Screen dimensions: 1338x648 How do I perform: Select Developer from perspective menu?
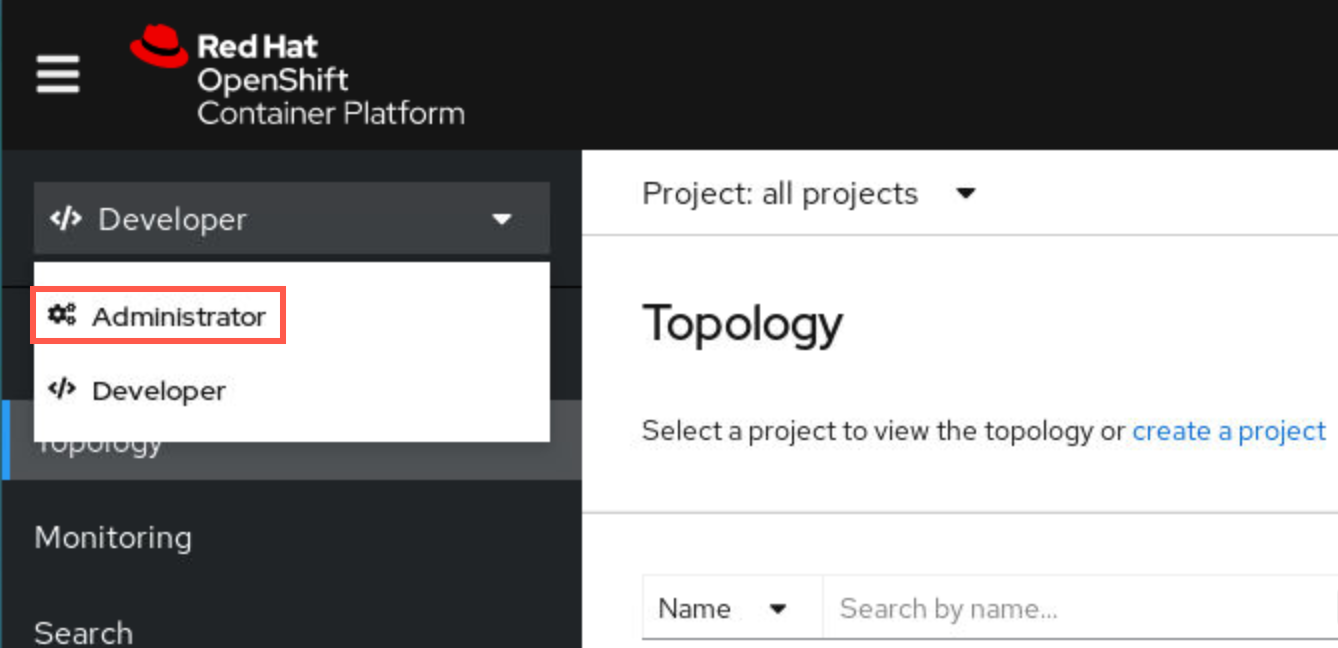click(x=292, y=390)
